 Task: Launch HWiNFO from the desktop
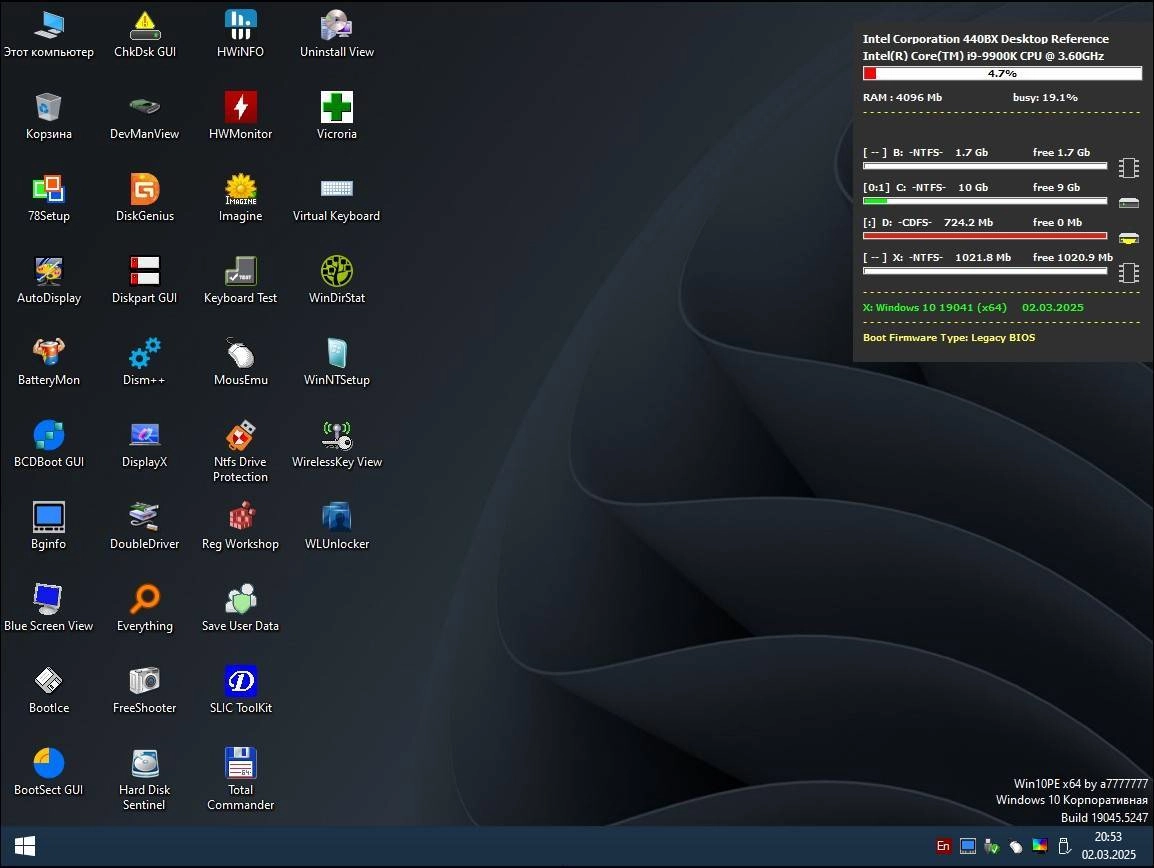coord(241,34)
